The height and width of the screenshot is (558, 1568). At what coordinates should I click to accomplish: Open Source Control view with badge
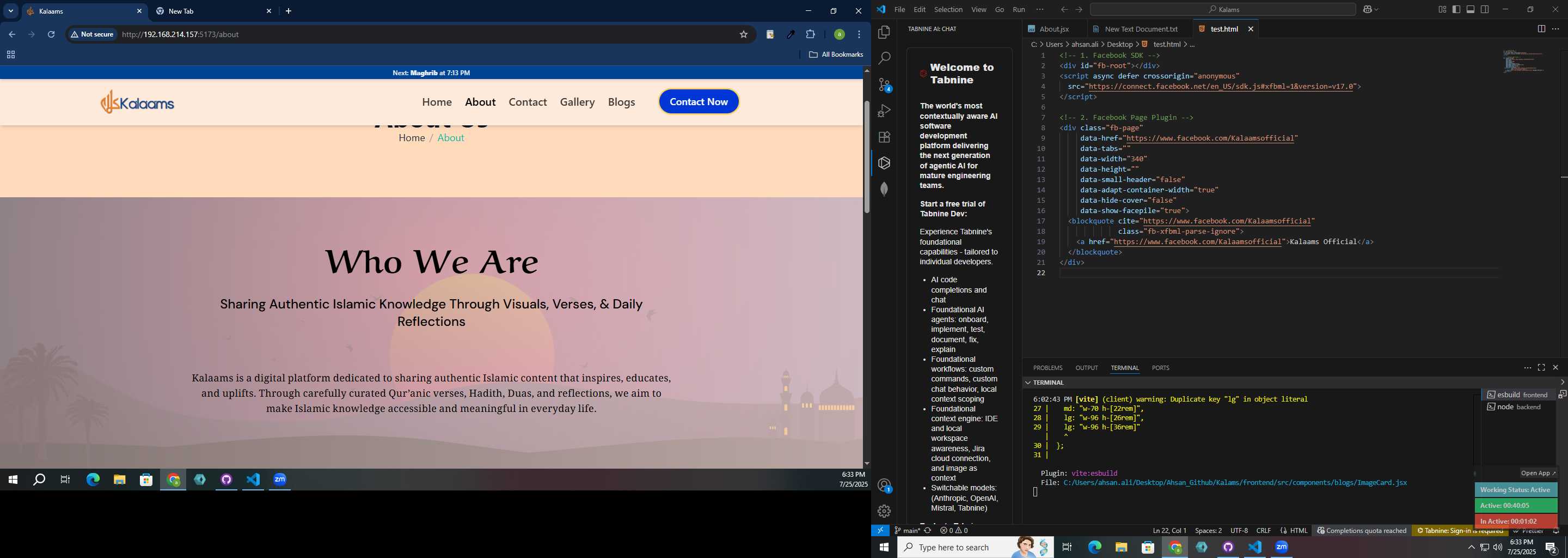click(x=884, y=84)
